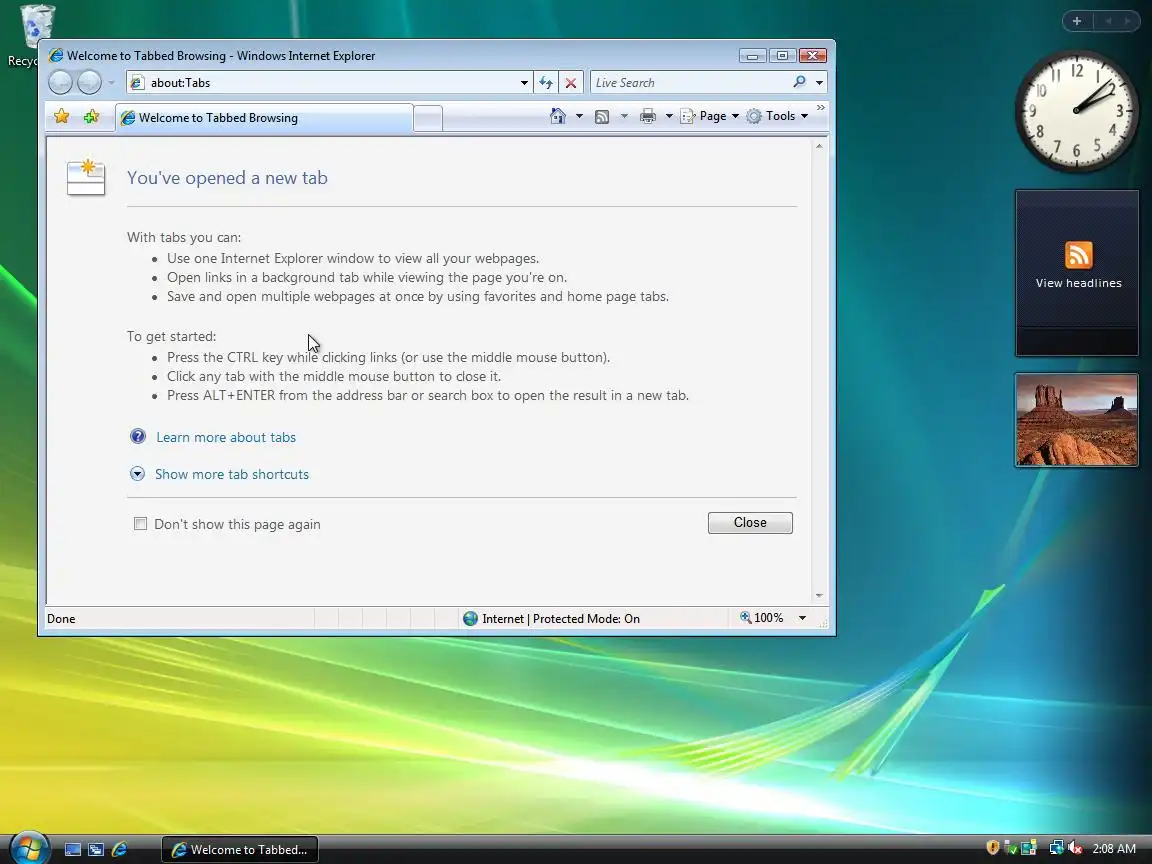Go to the Home page icon

tap(558, 116)
